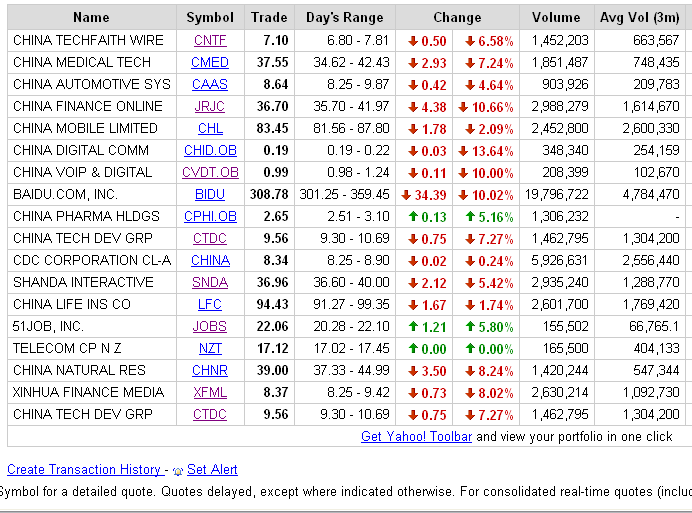Click the NZT ticker link
This screenshot has height=513, width=692.
pos(210,348)
